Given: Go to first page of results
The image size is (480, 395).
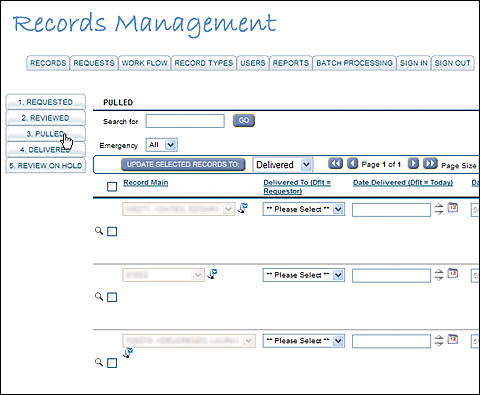Looking at the screenshot, I should click(x=335, y=164).
